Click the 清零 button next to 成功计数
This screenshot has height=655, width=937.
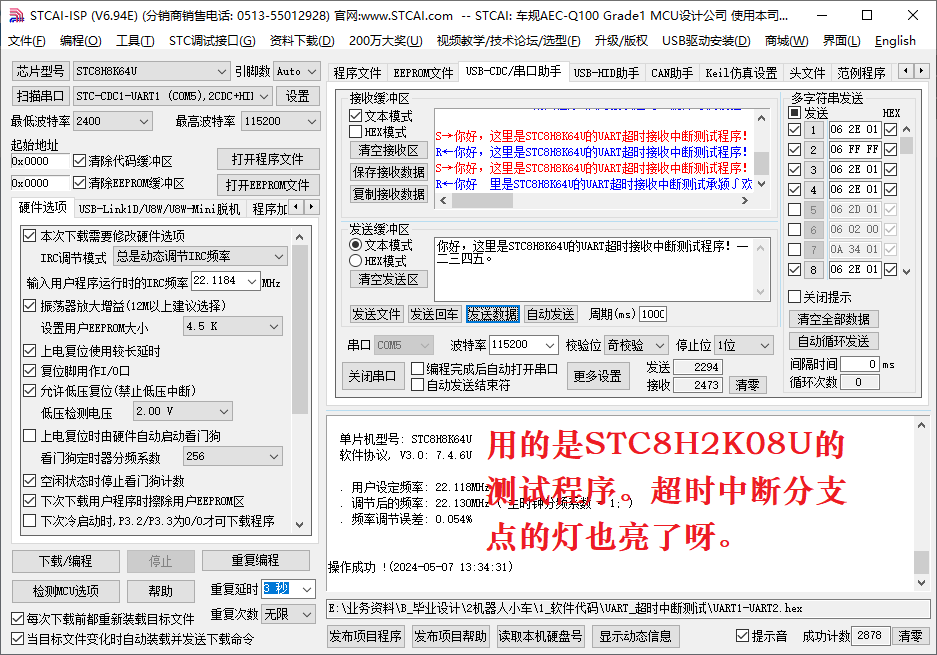point(910,636)
